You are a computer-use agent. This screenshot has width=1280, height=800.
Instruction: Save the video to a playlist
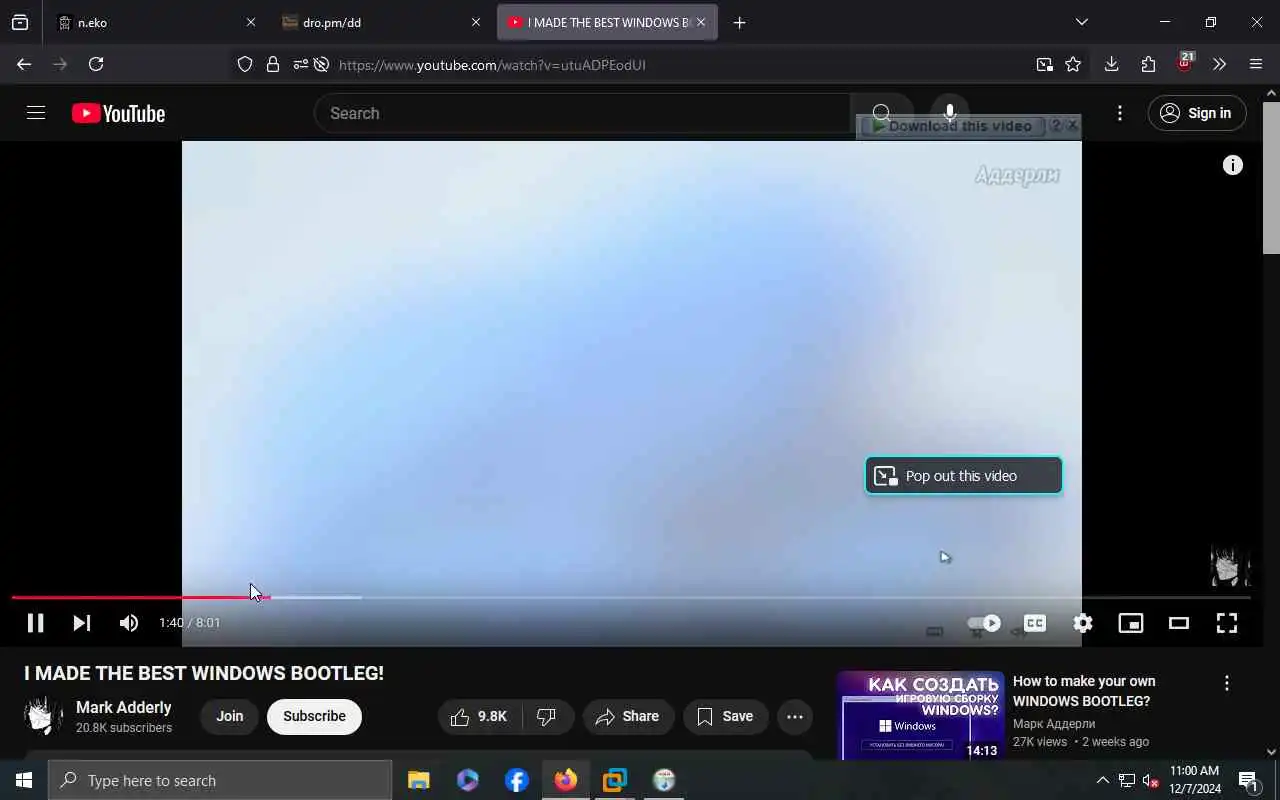(726, 716)
